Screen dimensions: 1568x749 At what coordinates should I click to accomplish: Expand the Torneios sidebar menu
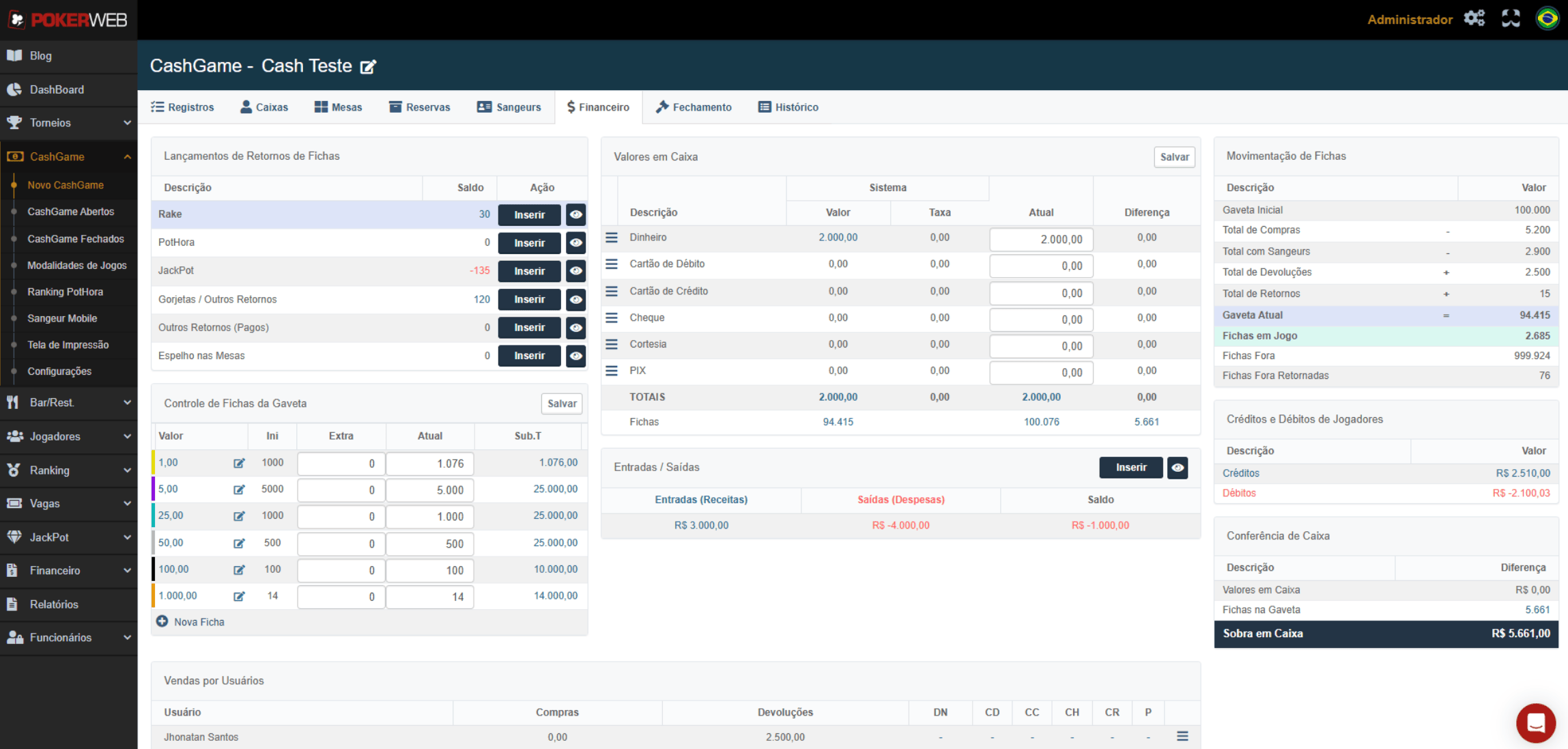(x=68, y=123)
